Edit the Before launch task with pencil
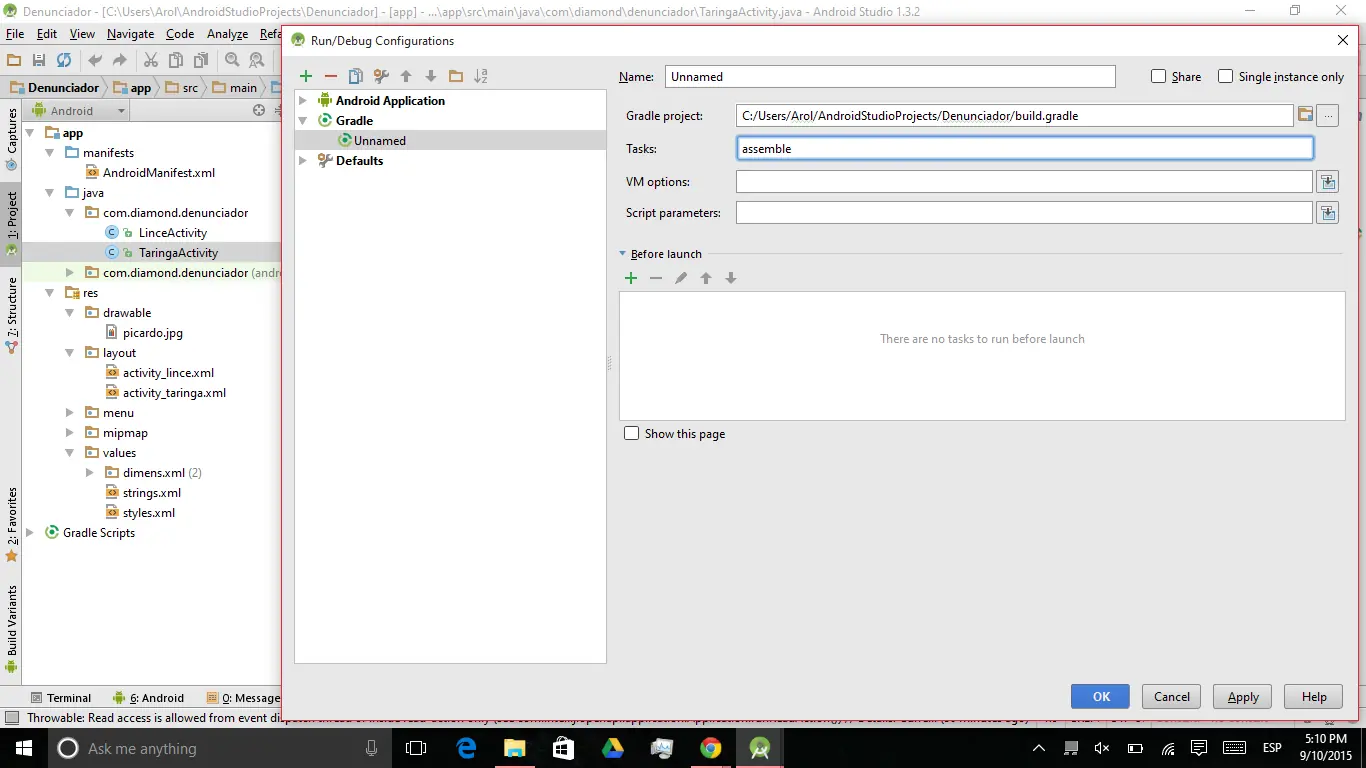Image resolution: width=1366 pixels, height=768 pixels. (681, 278)
